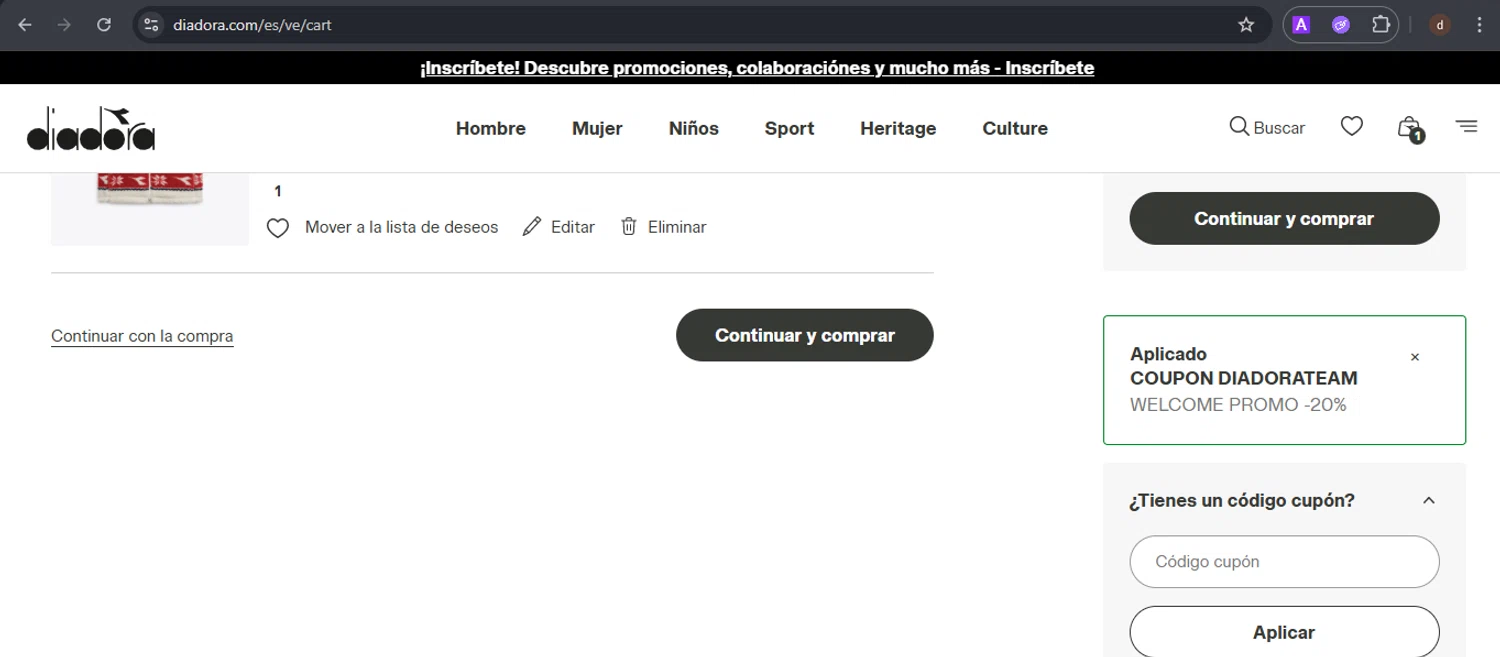Click the trash Eliminar icon
This screenshot has height=657, width=1500.
tap(629, 227)
